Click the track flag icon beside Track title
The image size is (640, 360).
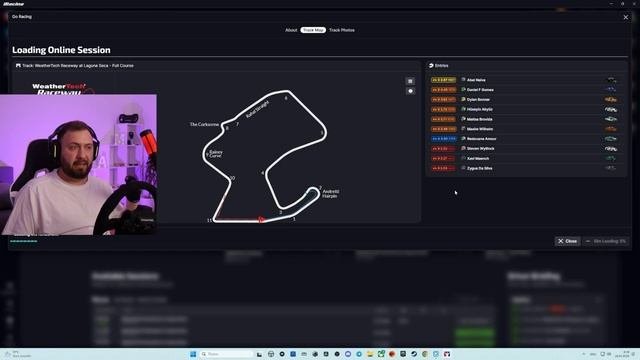[x=18, y=65]
